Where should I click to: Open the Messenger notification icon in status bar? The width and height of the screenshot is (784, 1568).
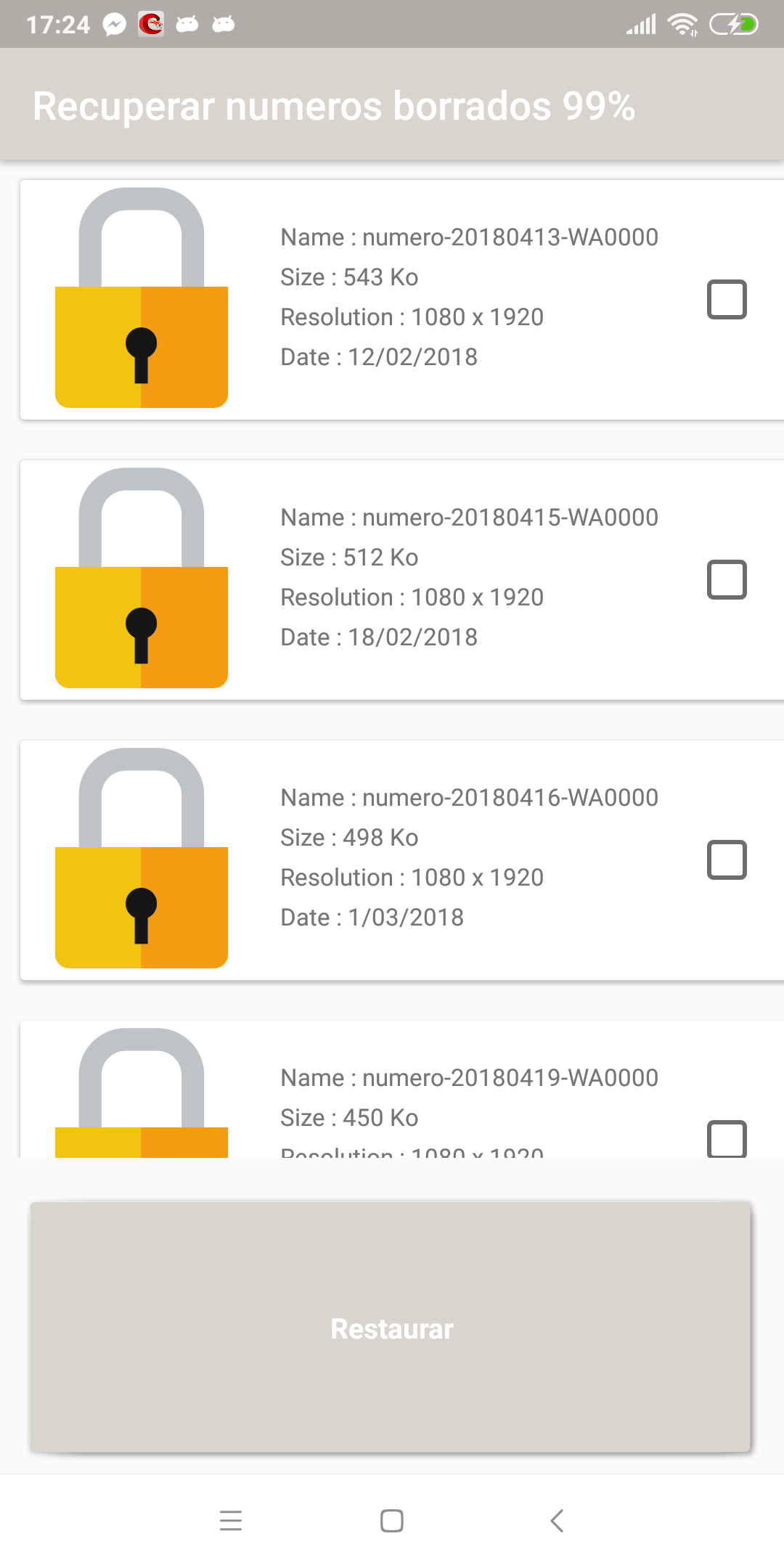114,25
